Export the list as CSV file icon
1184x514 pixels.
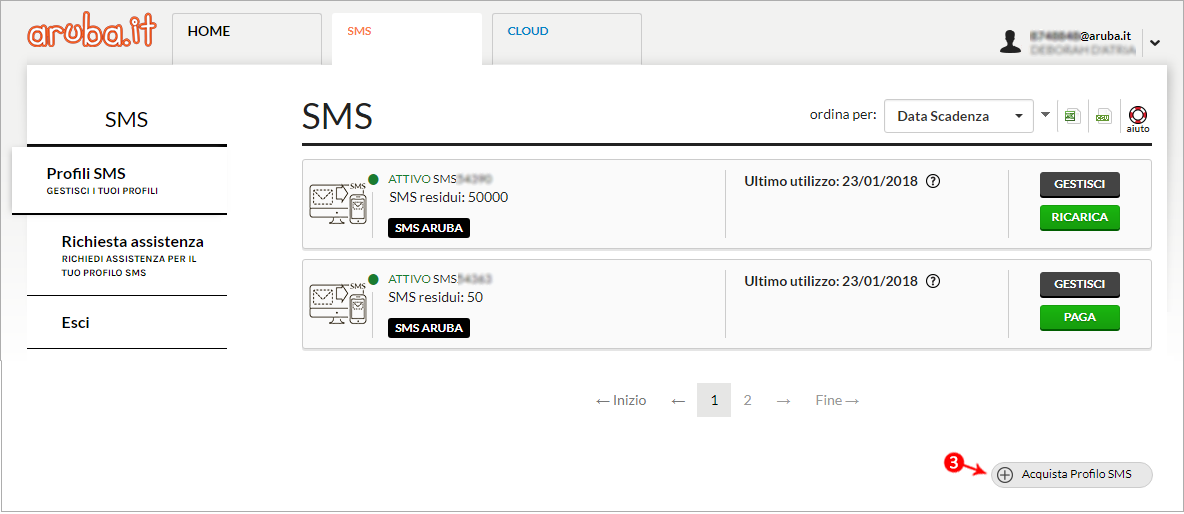[x=1103, y=116]
